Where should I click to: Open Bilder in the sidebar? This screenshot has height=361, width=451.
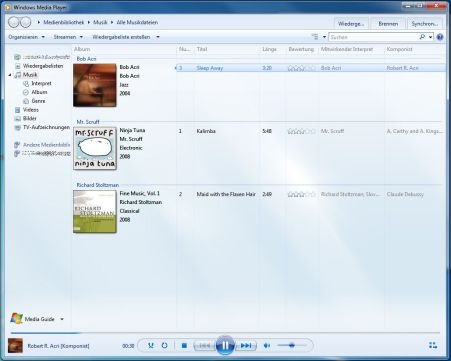[30, 118]
